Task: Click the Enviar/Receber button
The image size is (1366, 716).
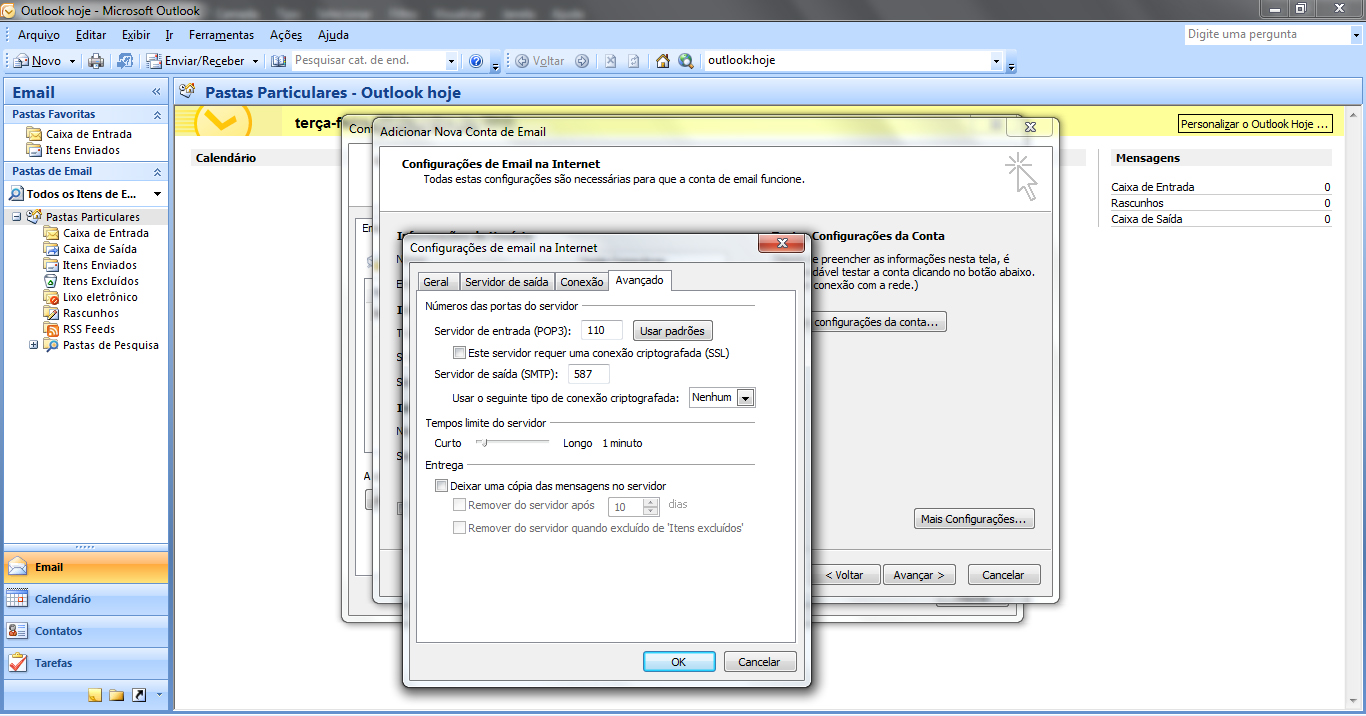Action: (x=196, y=61)
